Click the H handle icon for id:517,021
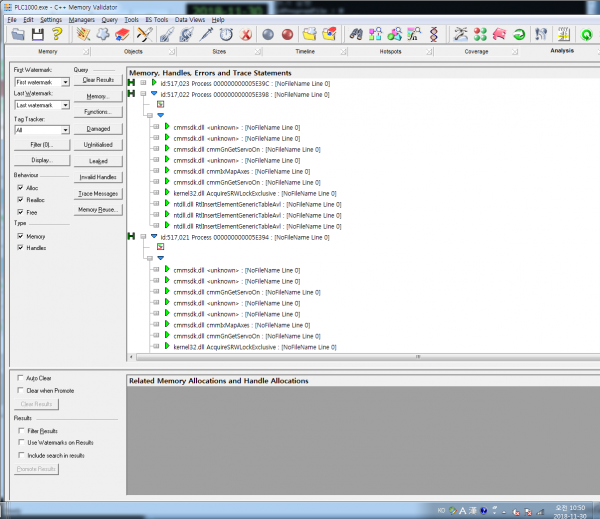 click(131, 237)
